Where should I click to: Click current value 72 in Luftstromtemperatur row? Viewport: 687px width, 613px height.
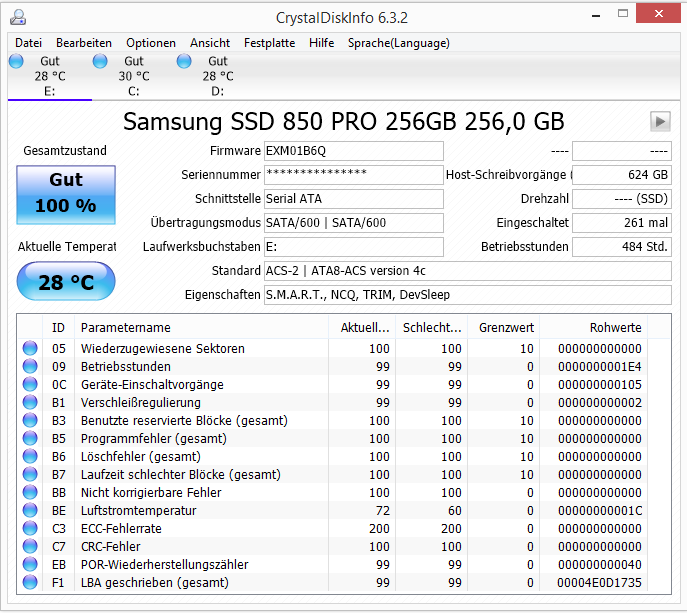(382, 510)
